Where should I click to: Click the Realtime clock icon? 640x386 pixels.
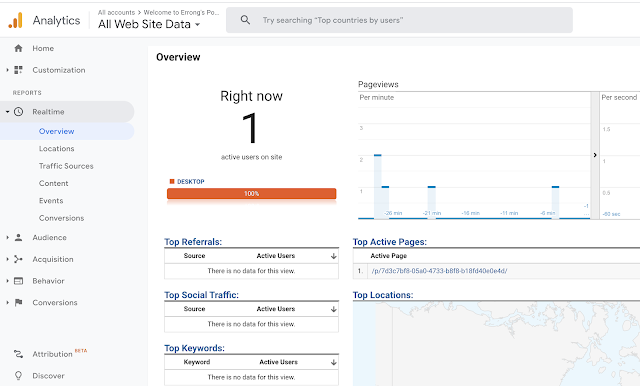click(x=18, y=111)
